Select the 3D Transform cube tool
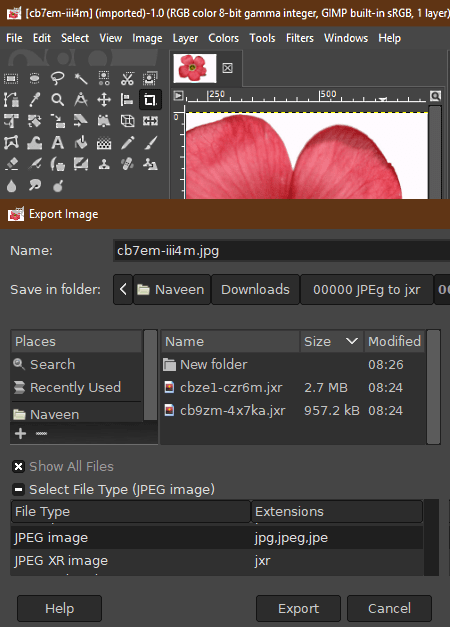This screenshot has width=450, height=627. coord(127,121)
